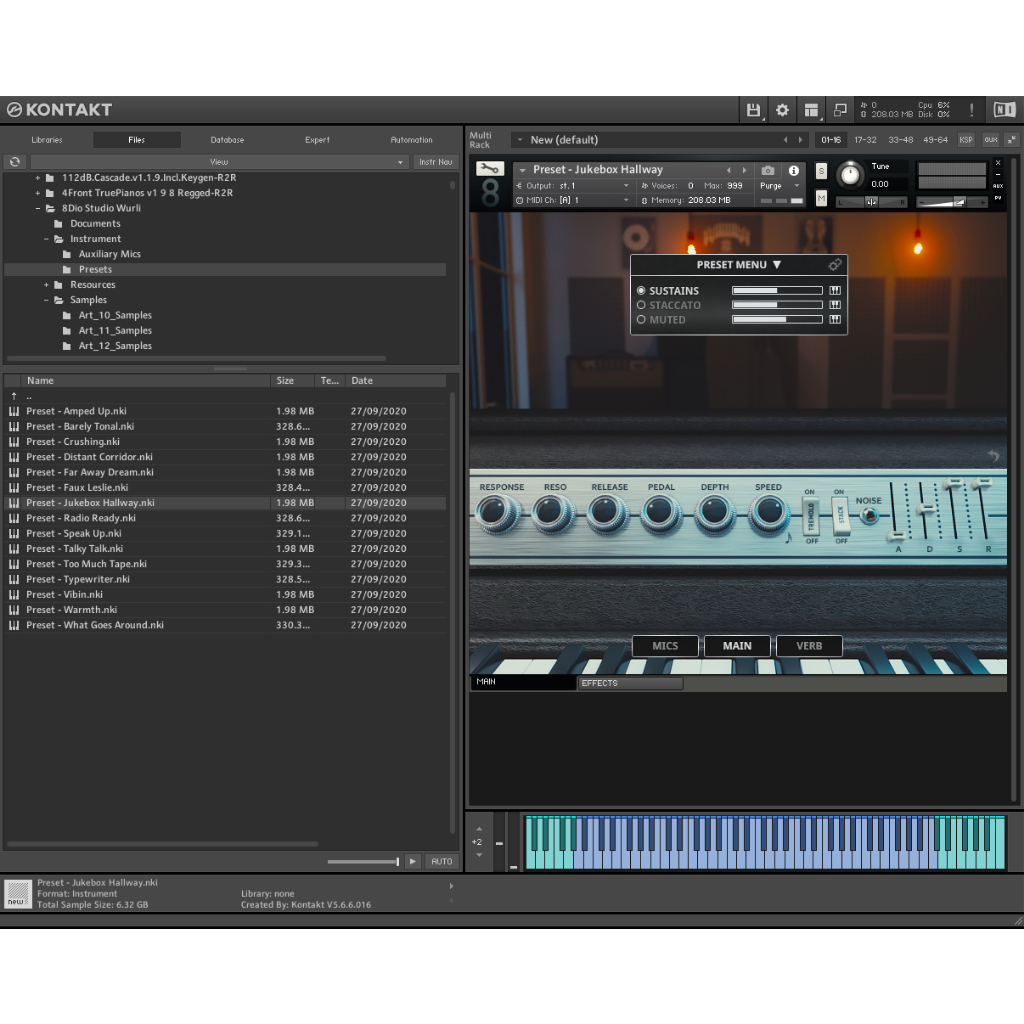Open instrument edit mode wrench icon
Screen dimensions: 1024x1024
pyautogui.click(x=489, y=169)
